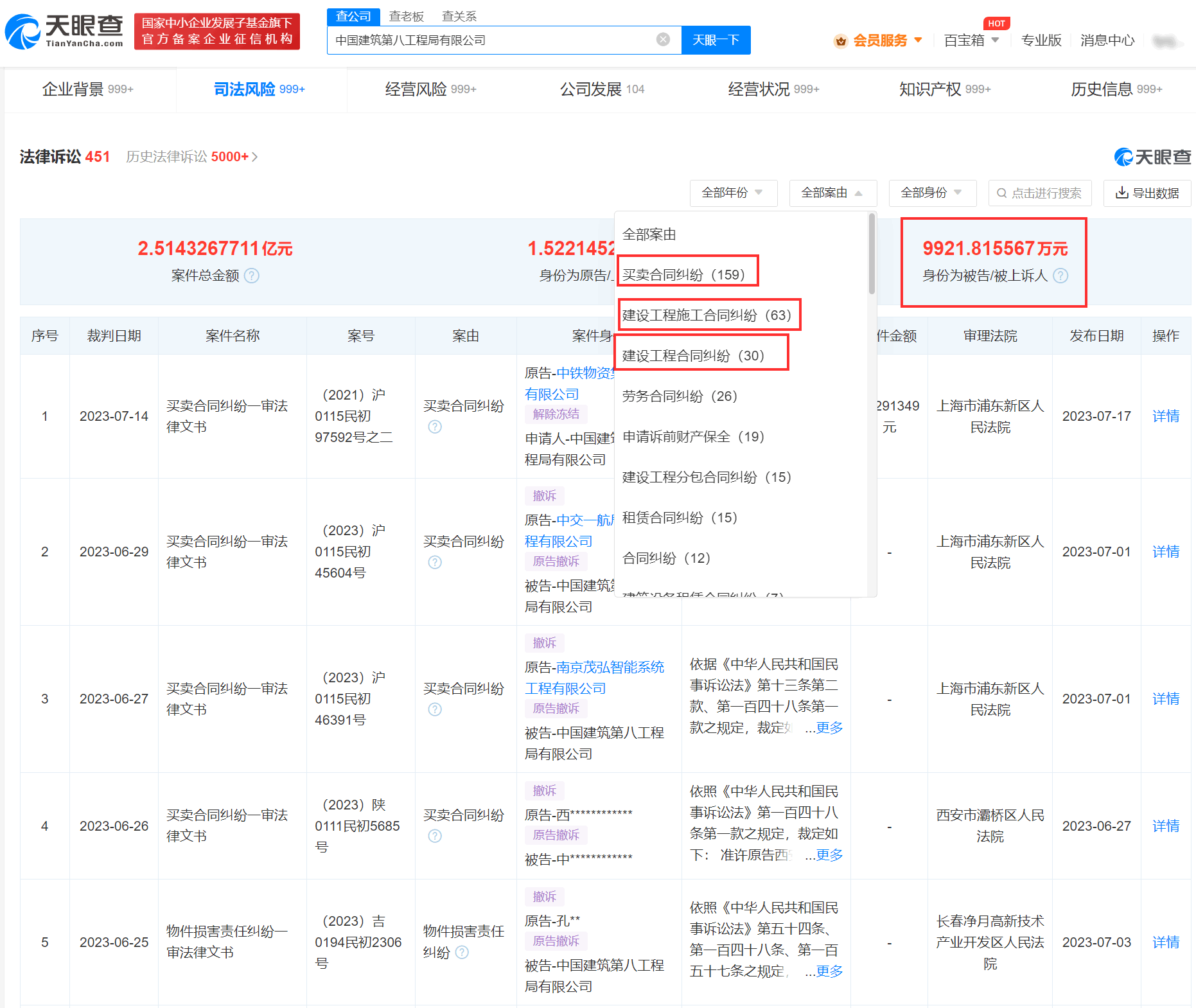1196x1008 pixels.
Task: Open help for 身份为被告/被上诉人
Action: click(x=1060, y=276)
